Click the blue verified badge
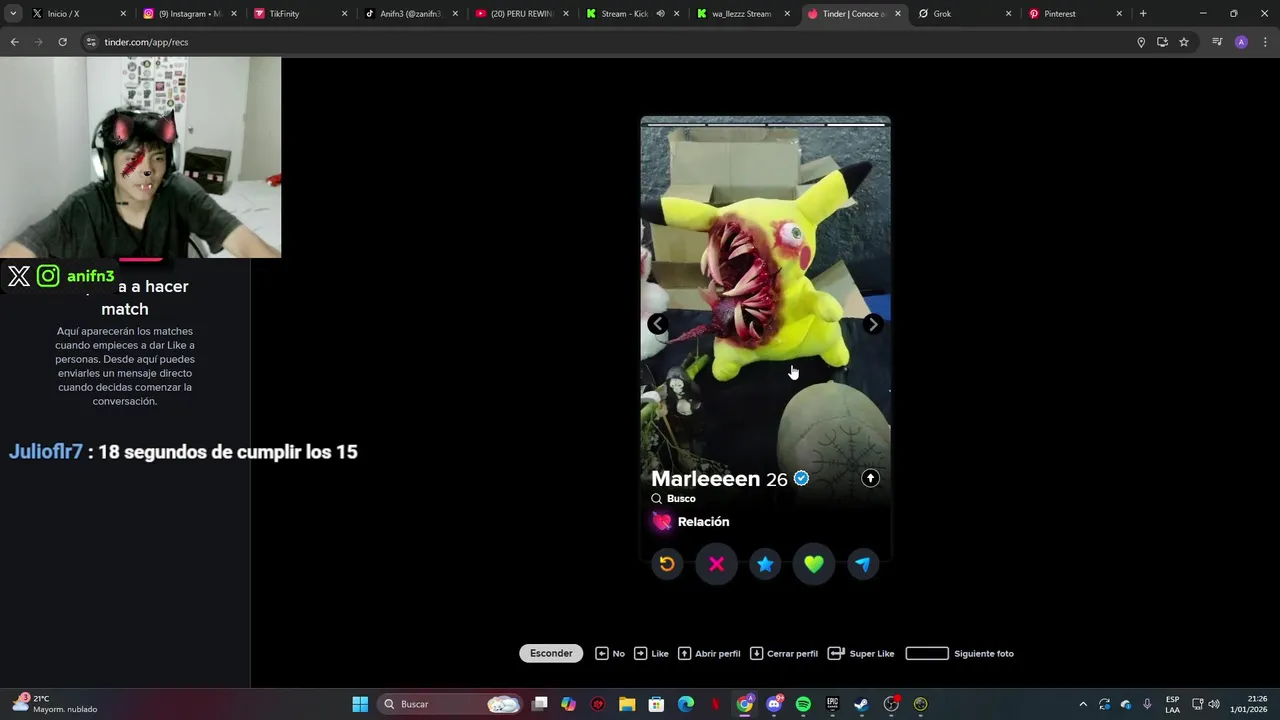Screen dimensions: 1280x720 click(801, 479)
